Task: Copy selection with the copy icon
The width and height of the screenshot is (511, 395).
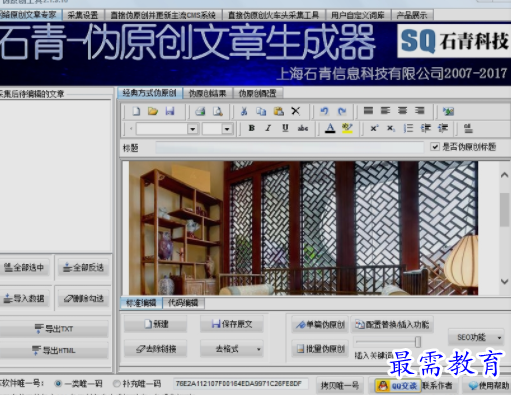Action: pos(261,111)
